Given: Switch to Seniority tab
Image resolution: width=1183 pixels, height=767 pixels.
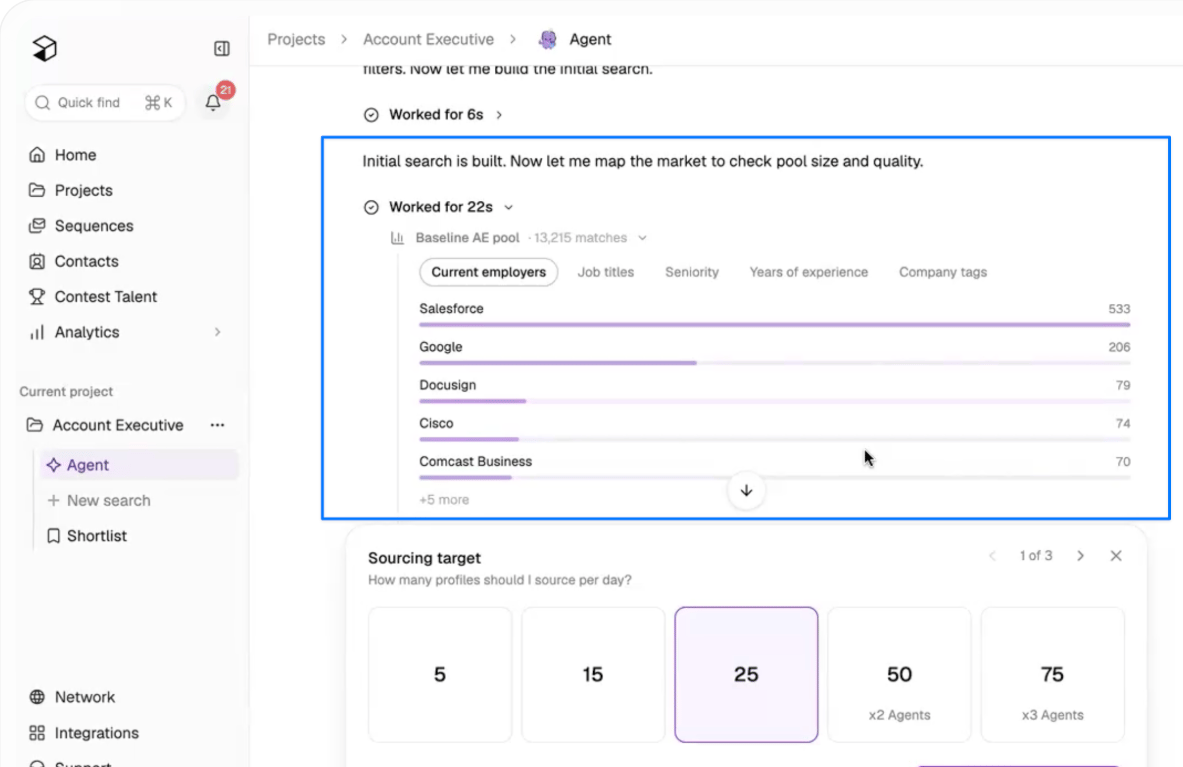Looking at the screenshot, I should pos(692,272).
